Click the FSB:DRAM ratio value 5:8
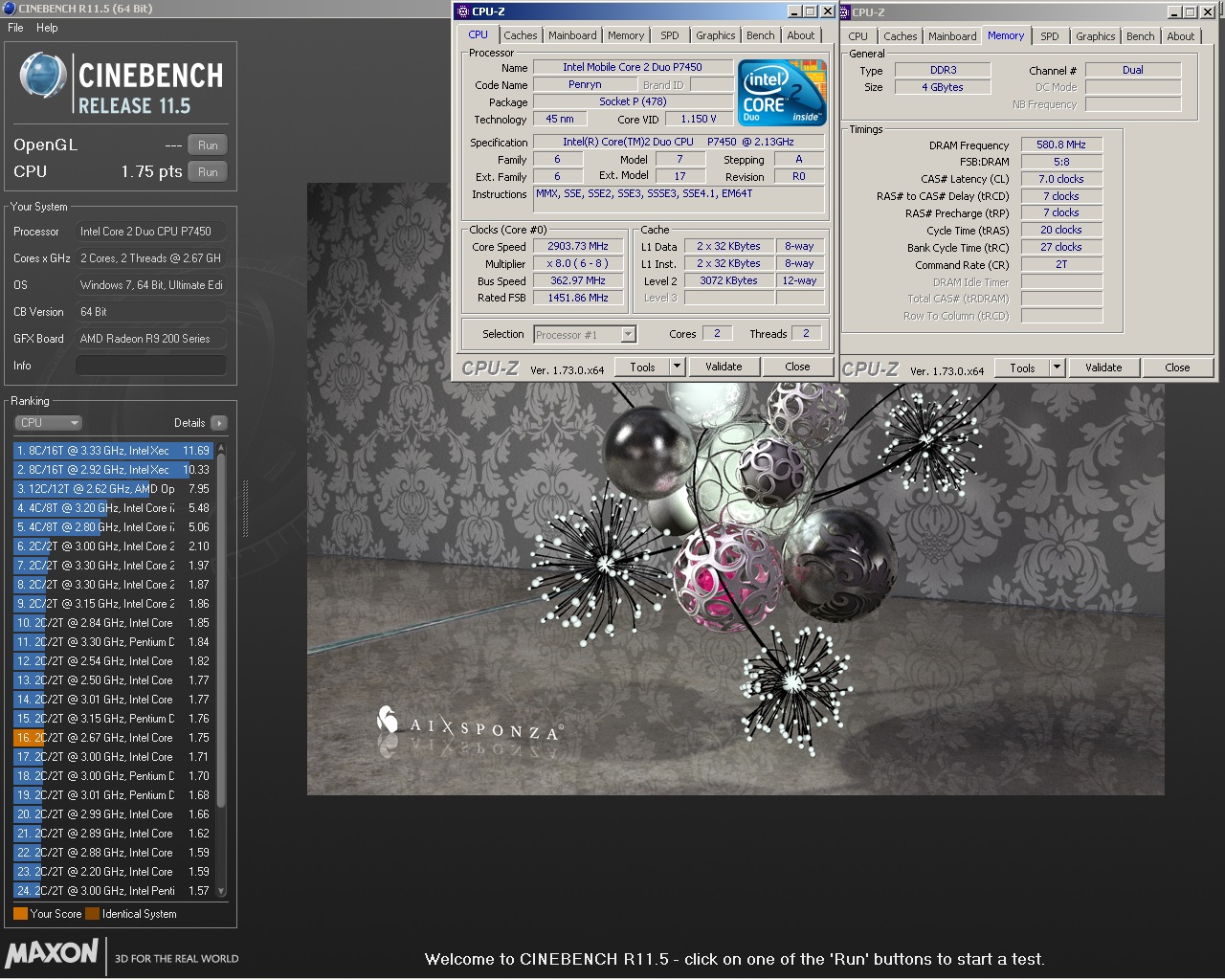The image size is (1225, 980). coord(1061,162)
